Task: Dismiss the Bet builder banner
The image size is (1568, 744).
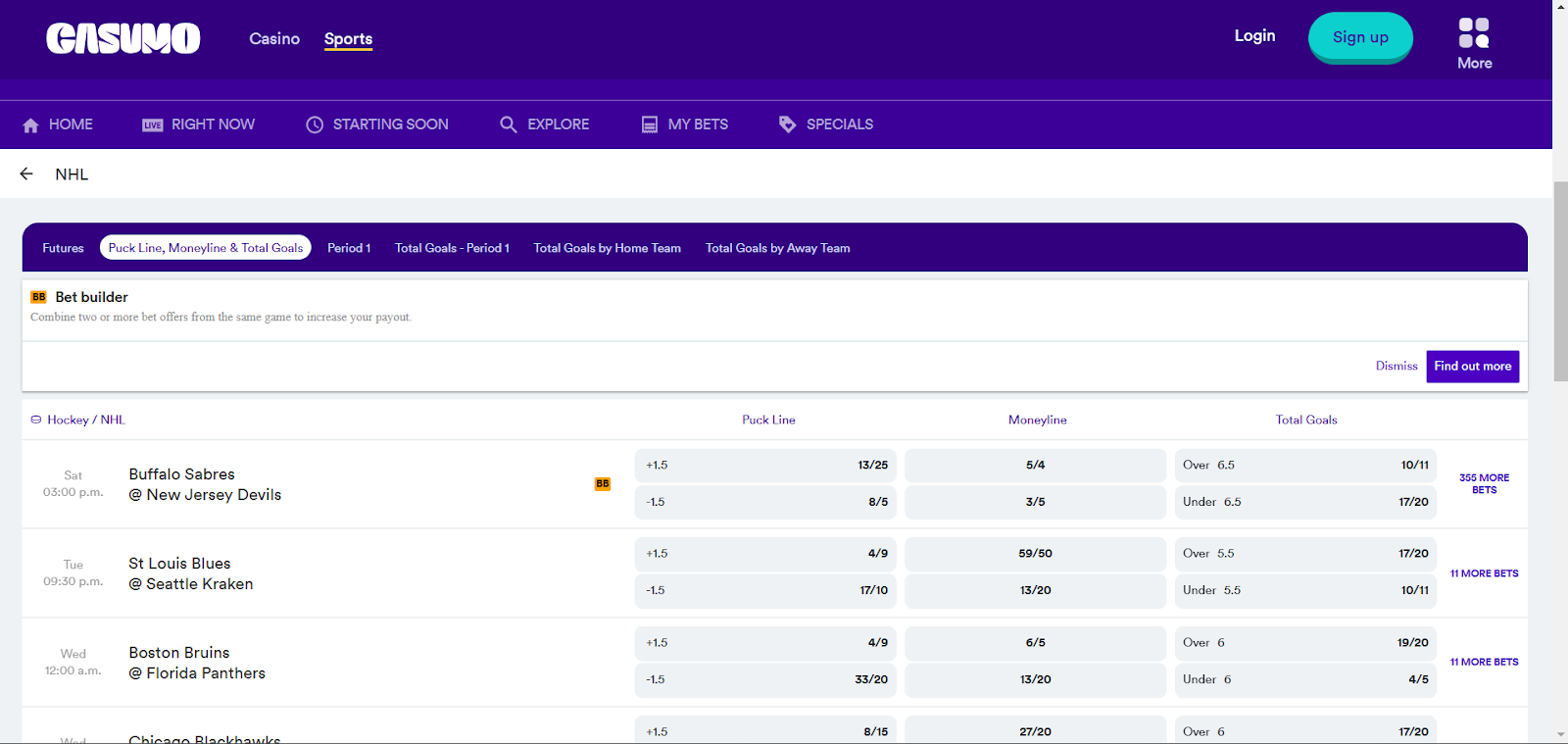Action: 1396,366
